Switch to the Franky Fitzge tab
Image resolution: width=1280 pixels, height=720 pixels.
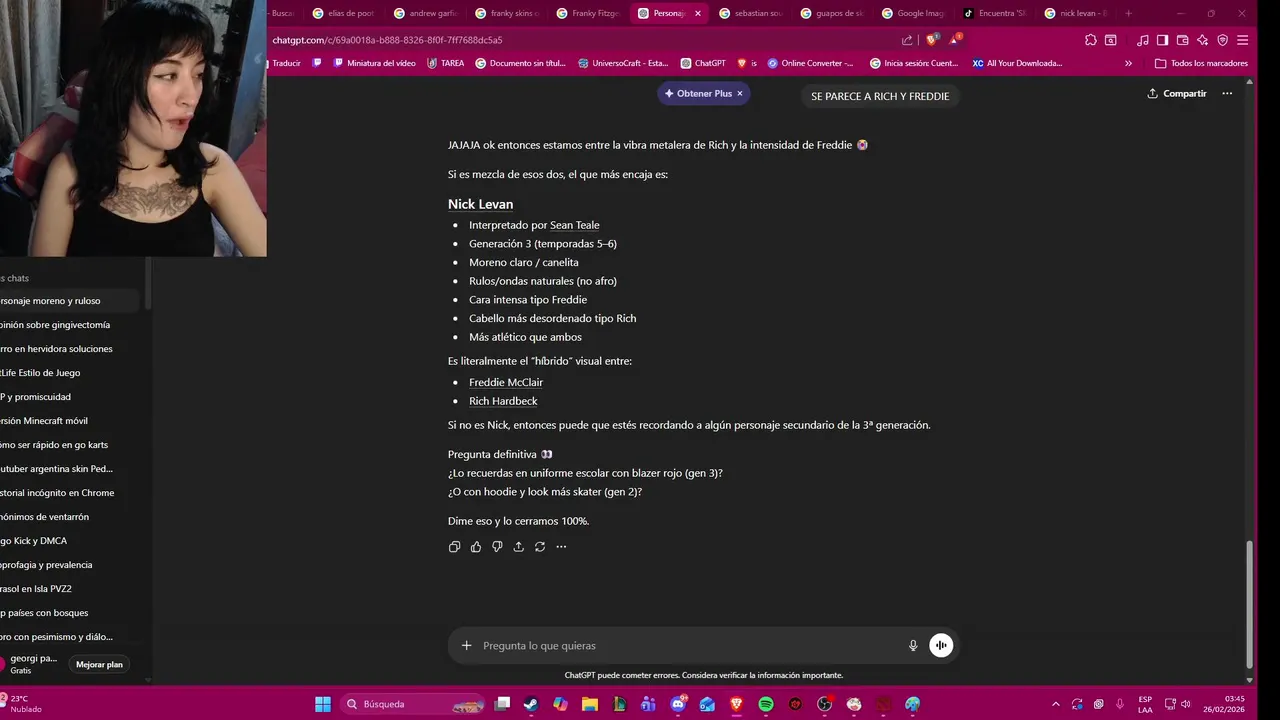tap(588, 13)
